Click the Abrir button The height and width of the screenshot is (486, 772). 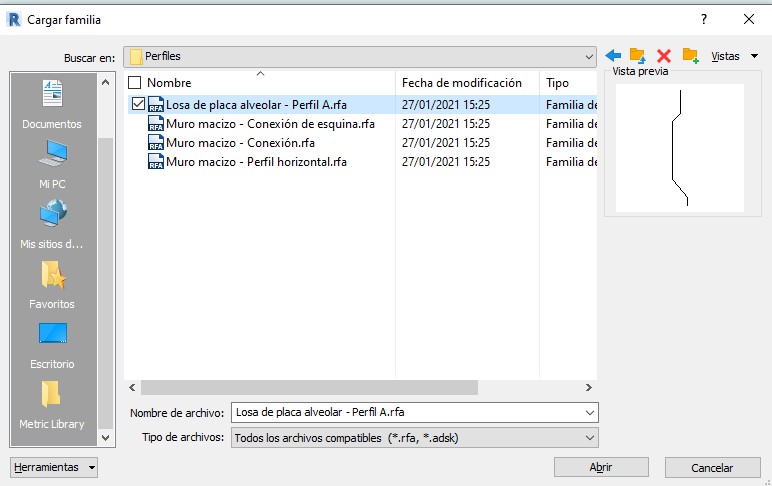601,467
